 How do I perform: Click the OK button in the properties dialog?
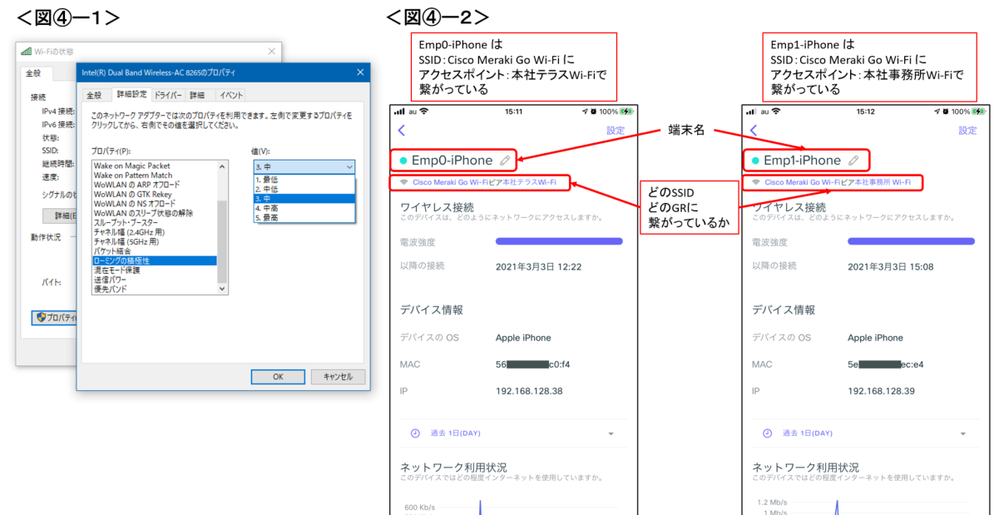coord(277,377)
